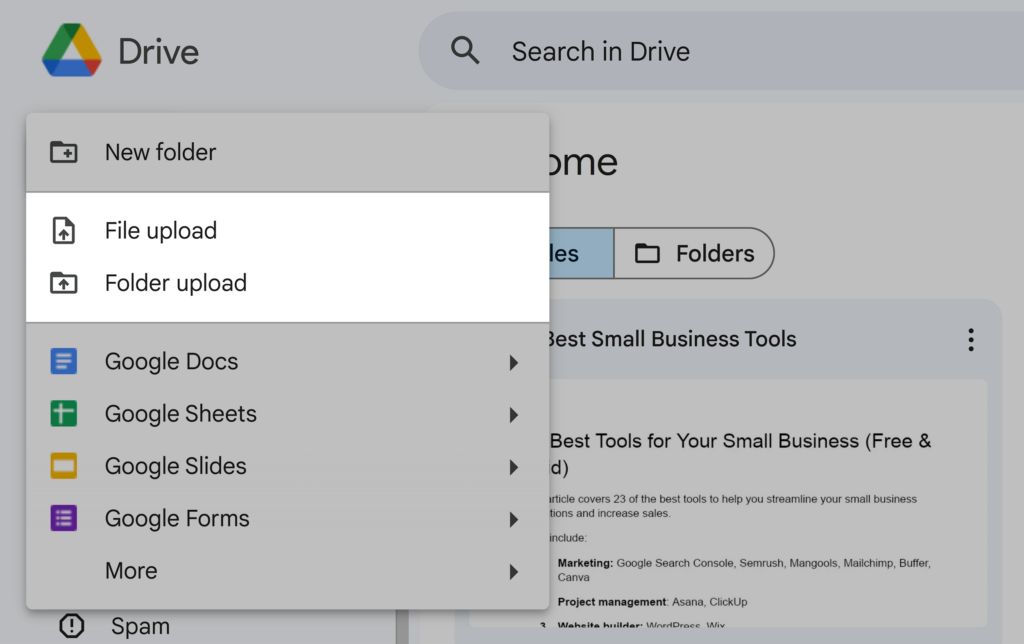Open the More submenu entry
Viewport: 1024px width, 644px height.
131,571
